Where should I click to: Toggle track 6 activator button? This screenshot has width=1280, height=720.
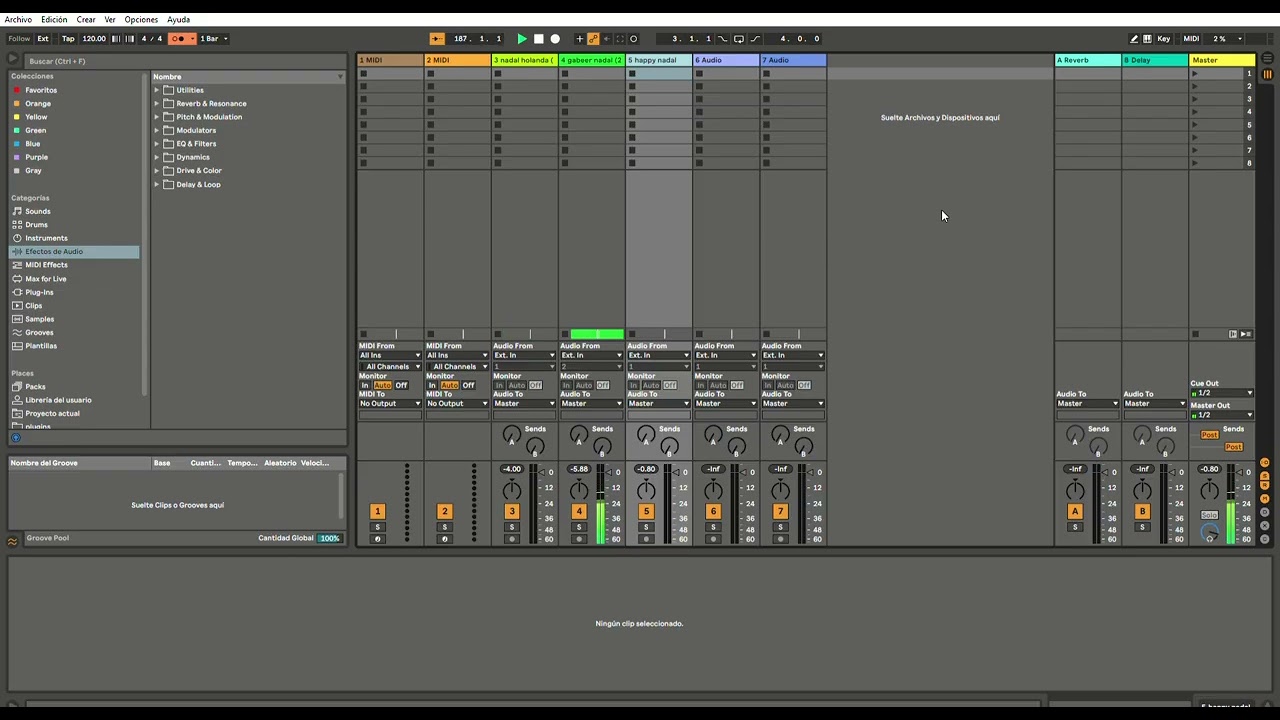(713, 511)
